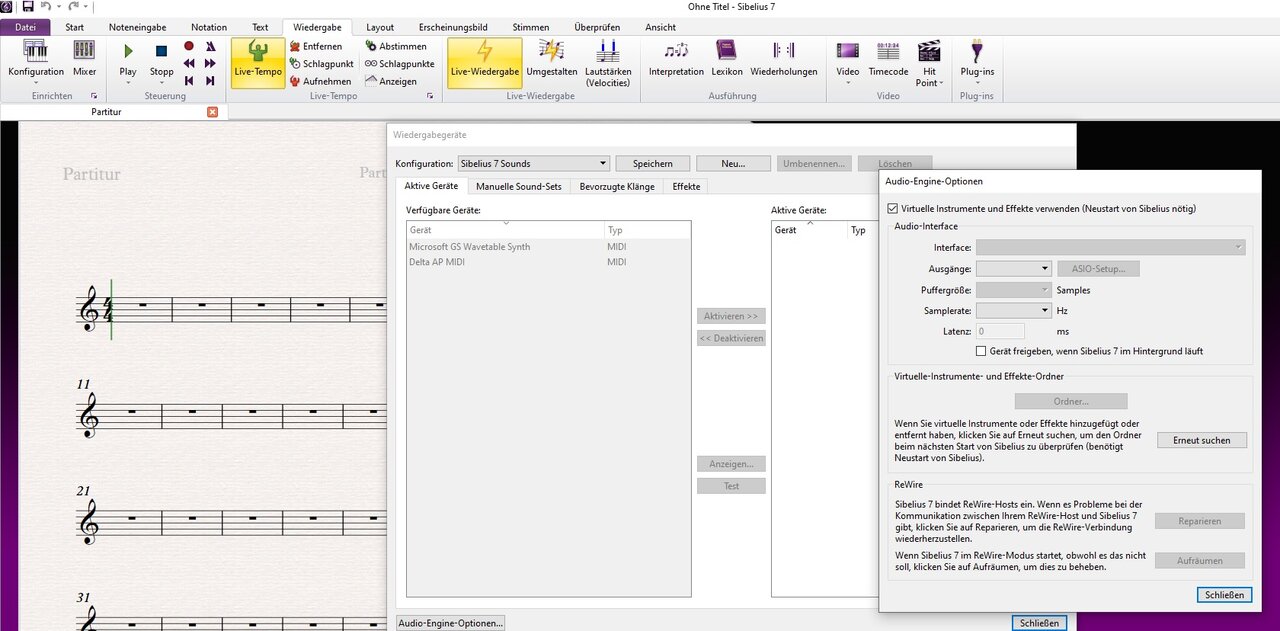Click the Hit Point clapperboard button

click(930, 62)
